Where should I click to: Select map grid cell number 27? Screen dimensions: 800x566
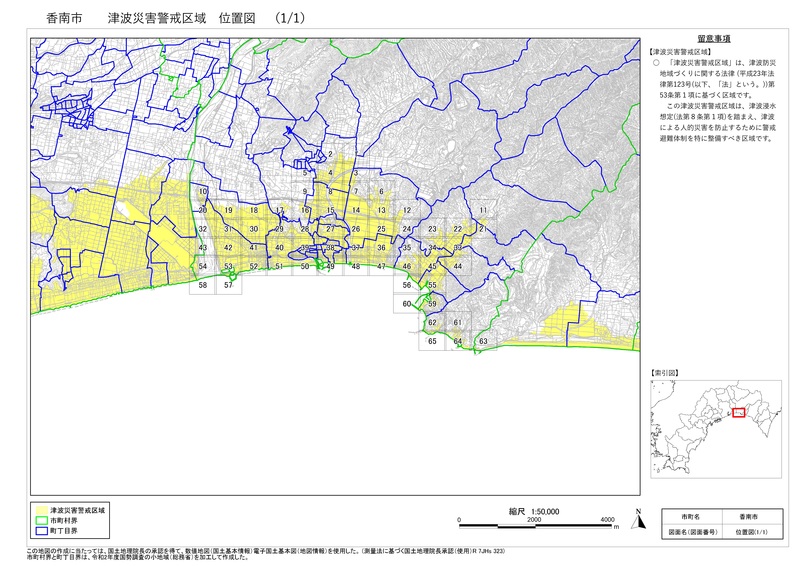330,229
